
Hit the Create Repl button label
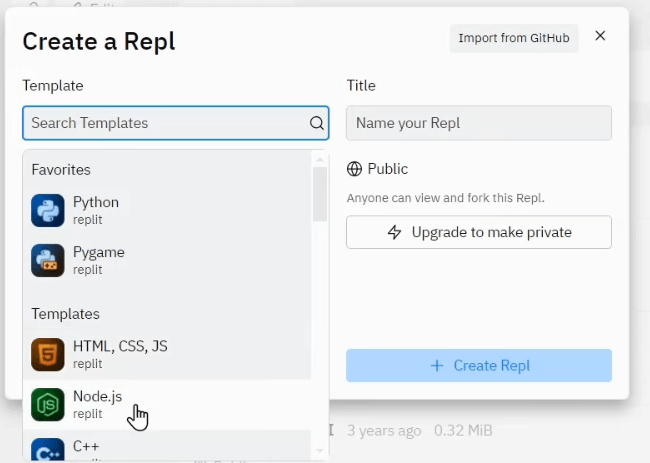tap(491, 366)
